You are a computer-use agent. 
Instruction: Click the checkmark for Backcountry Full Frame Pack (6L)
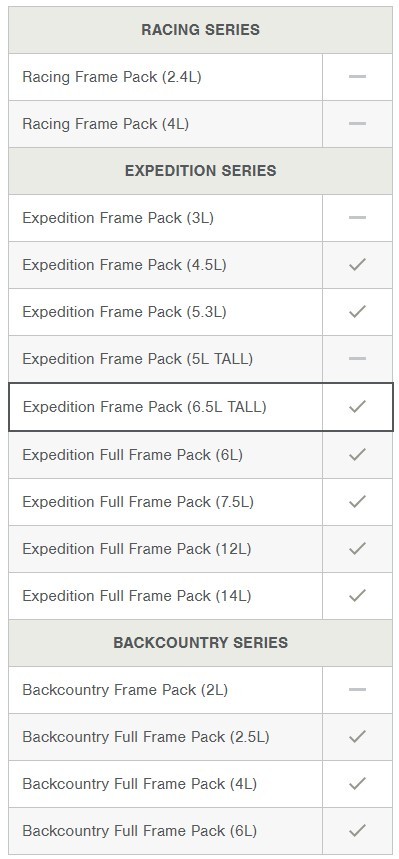tap(357, 831)
